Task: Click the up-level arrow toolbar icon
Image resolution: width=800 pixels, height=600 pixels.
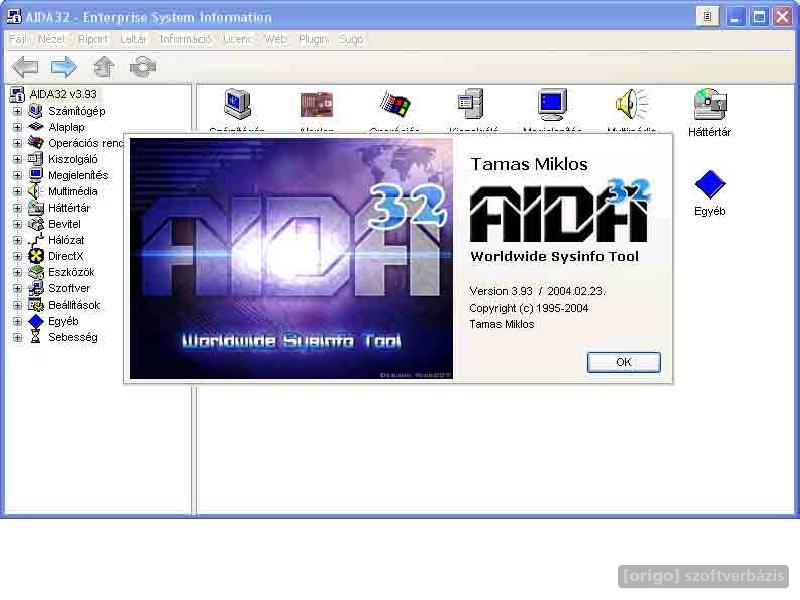Action: click(x=104, y=67)
